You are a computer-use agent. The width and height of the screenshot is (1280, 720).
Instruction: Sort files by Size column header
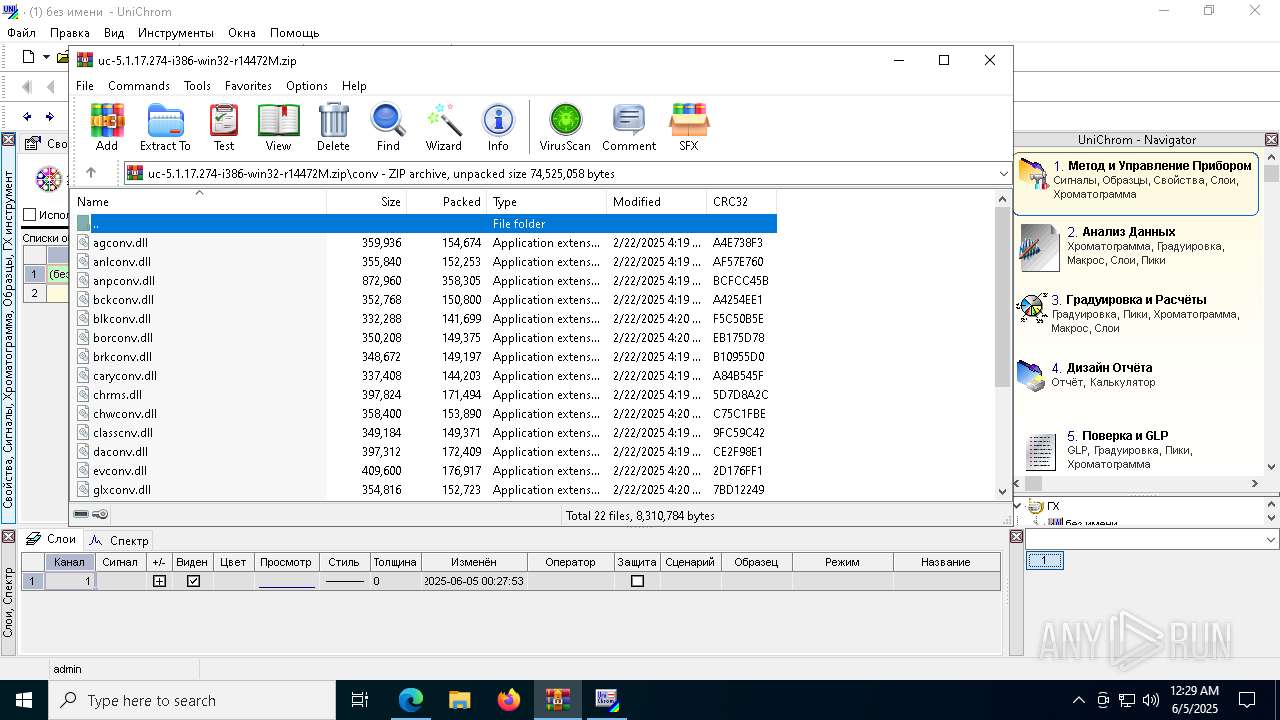coord(366,201)
